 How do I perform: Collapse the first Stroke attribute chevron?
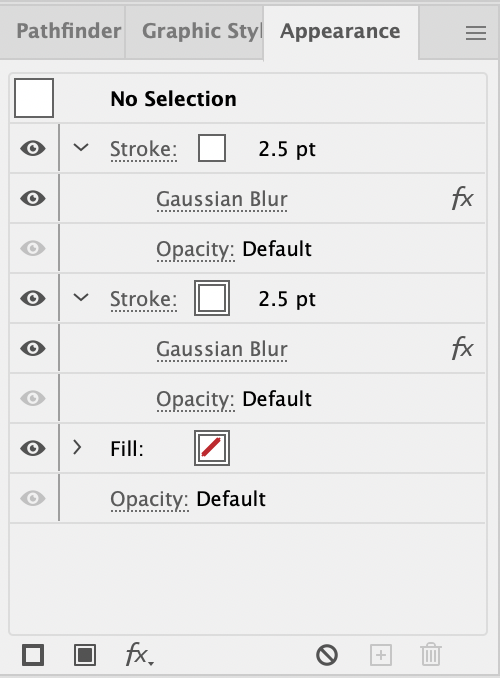click(81, 148)
